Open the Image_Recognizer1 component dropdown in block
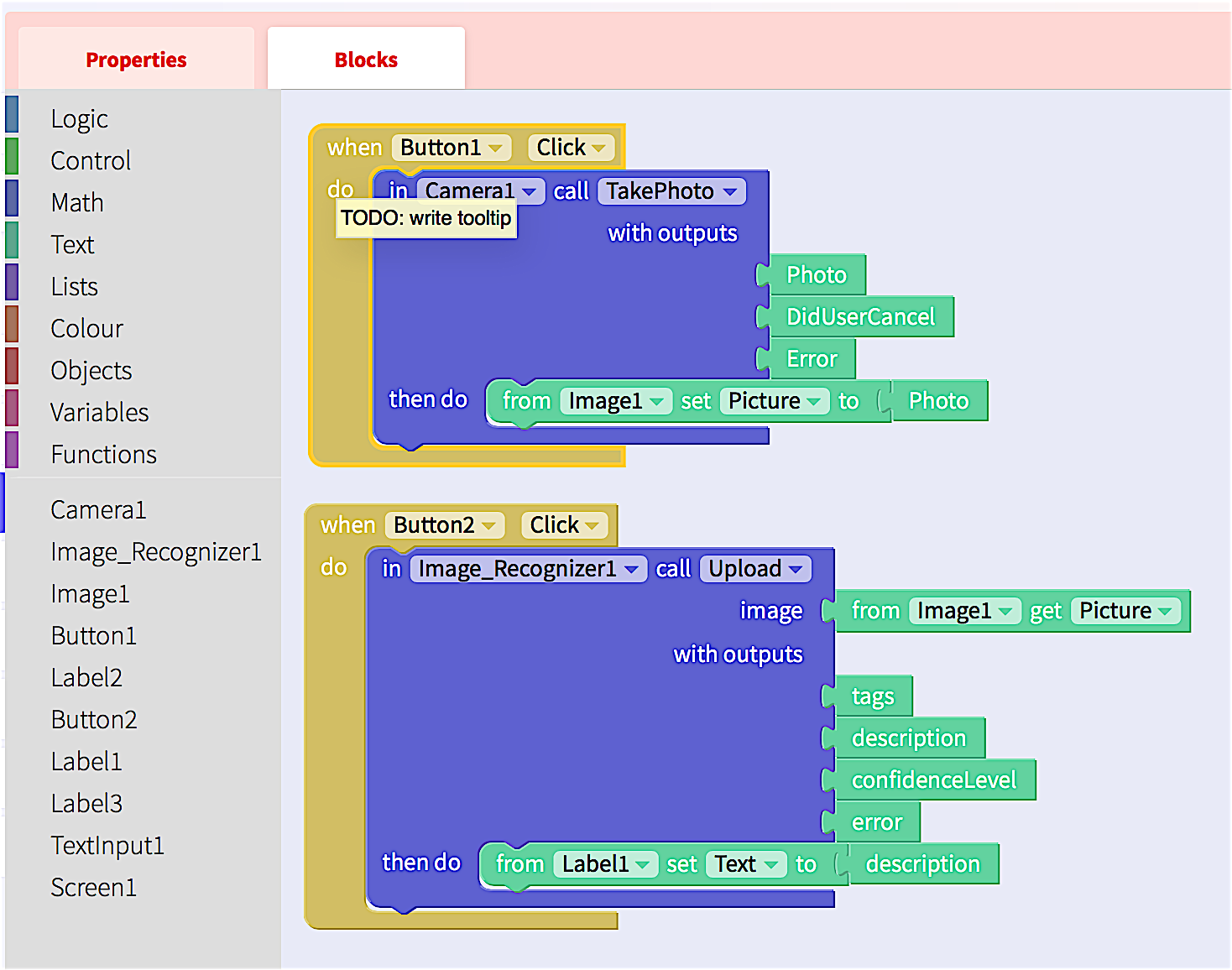Image resolution: width=1232 pixels, height=970 pixels. click(529, 569)
